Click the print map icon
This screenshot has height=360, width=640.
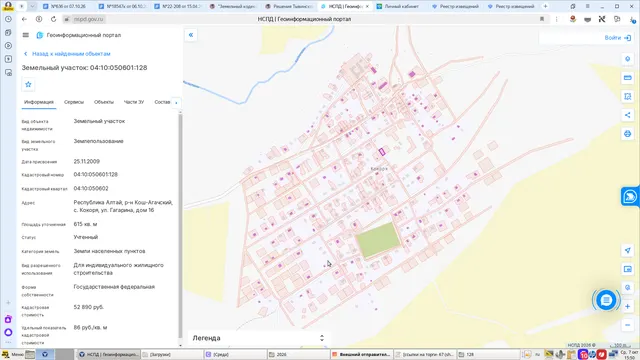(x=628, y=134)
